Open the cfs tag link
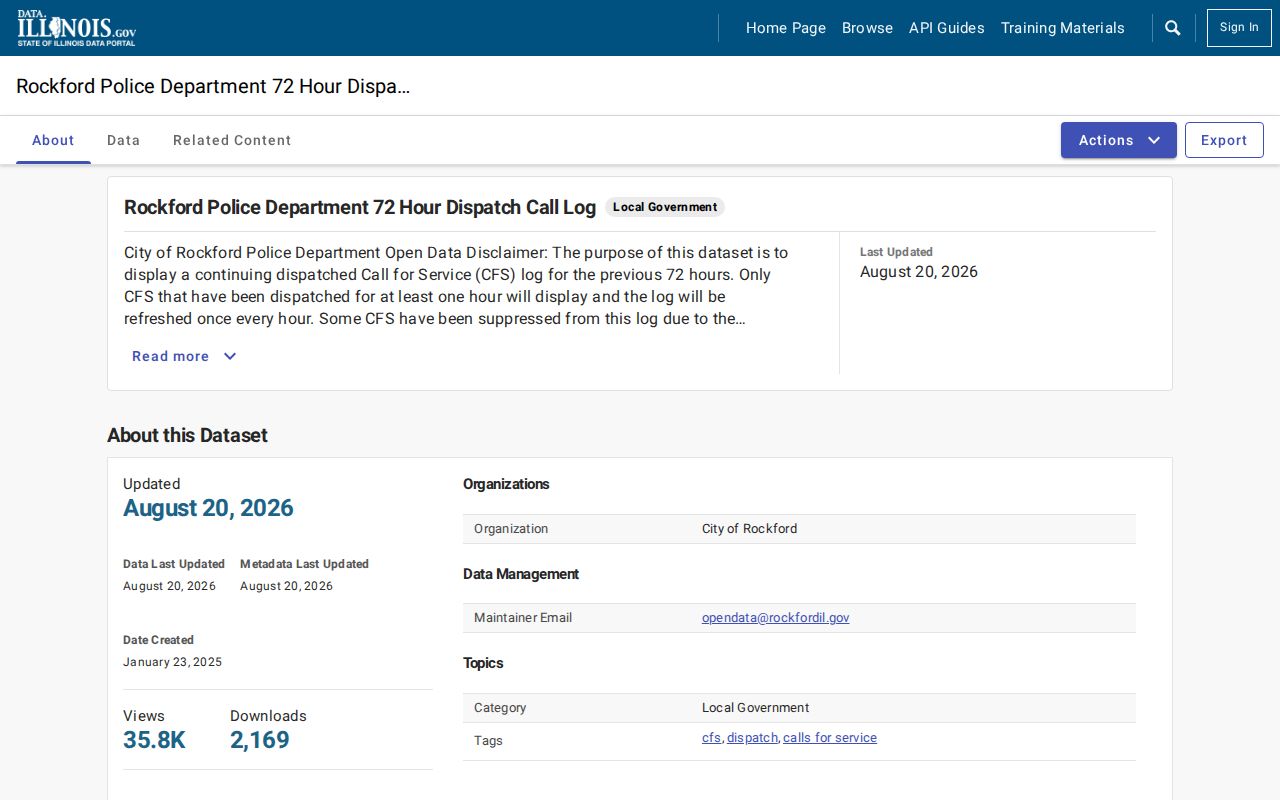 [711, 738]
